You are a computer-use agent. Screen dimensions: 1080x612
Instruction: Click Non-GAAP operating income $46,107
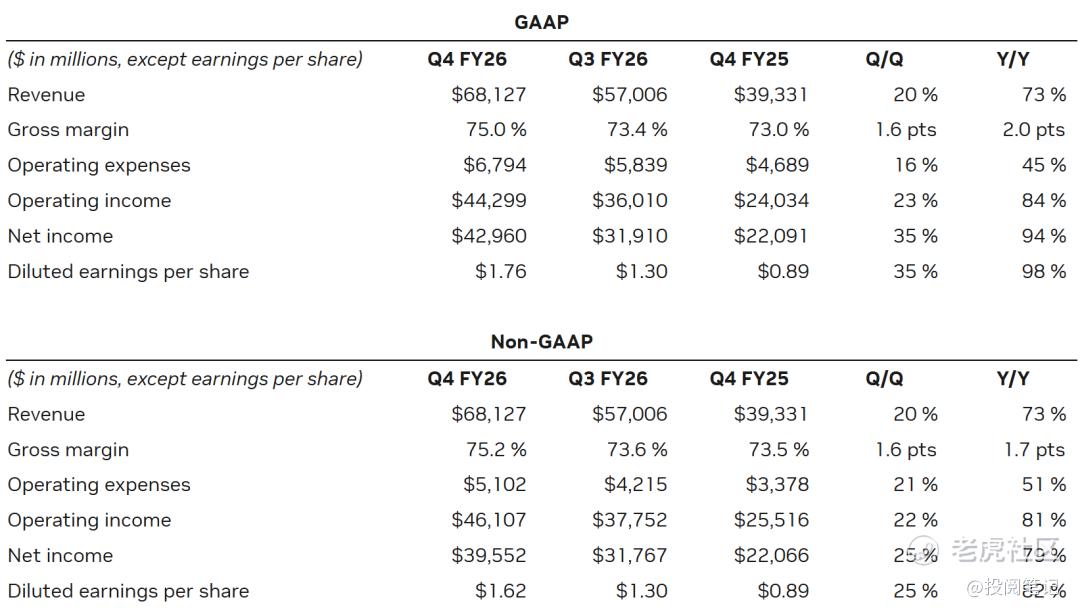pyautogui.click(x=489, y=520)
